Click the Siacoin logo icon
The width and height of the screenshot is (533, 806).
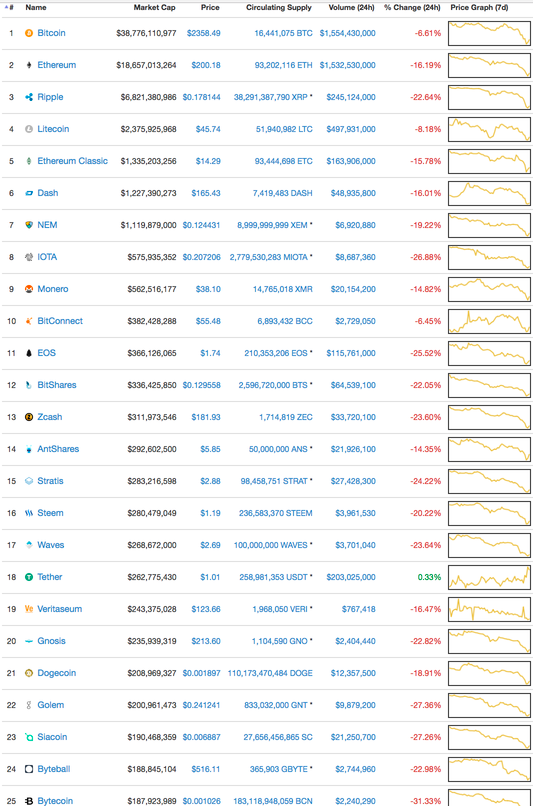point(29,737)
